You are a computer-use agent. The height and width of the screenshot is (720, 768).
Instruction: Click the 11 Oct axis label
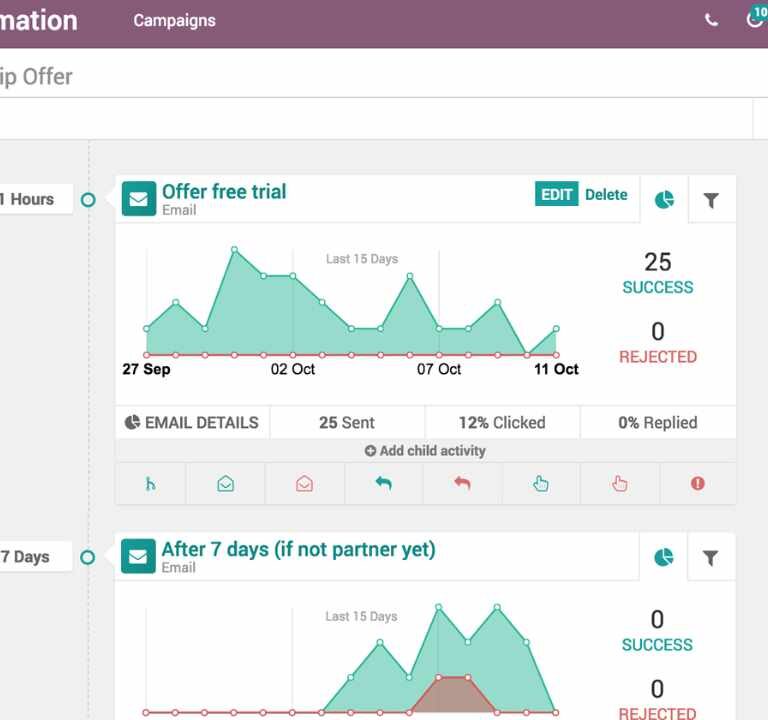point(556,369)
